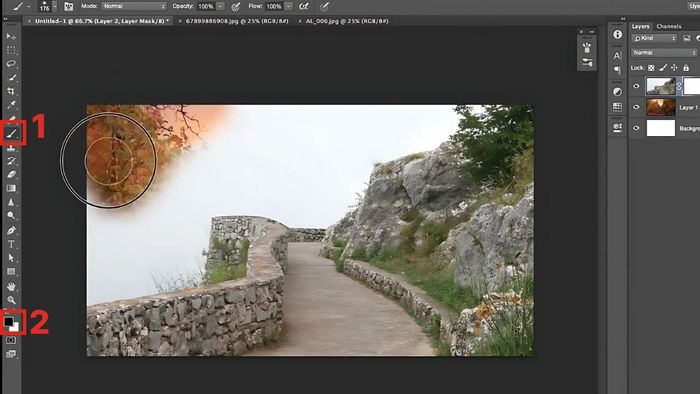Toggle the Brush panel from options bar
This screenshot has width=700, height=394.
tap(68, 6)
